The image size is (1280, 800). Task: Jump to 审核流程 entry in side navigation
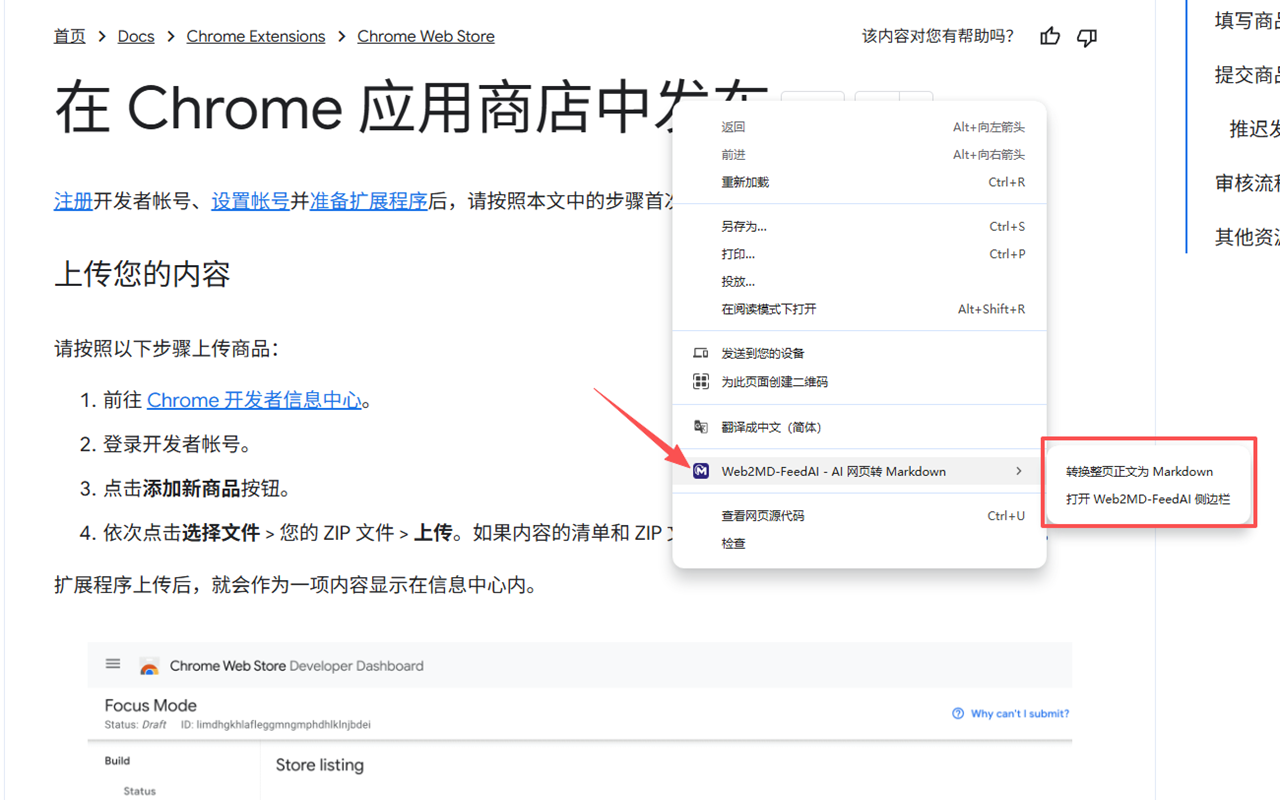tap(1247, 183)
